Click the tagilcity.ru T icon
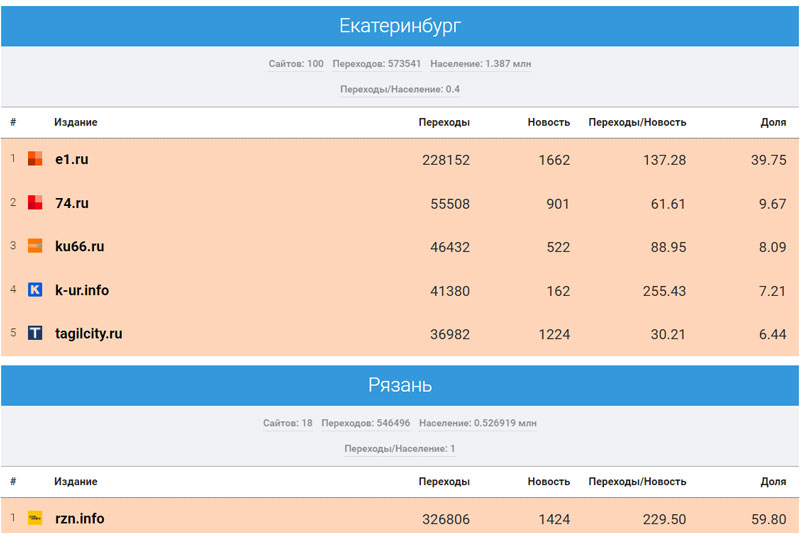The height and width of the screenshot is (533, 800). coord(35,333)
